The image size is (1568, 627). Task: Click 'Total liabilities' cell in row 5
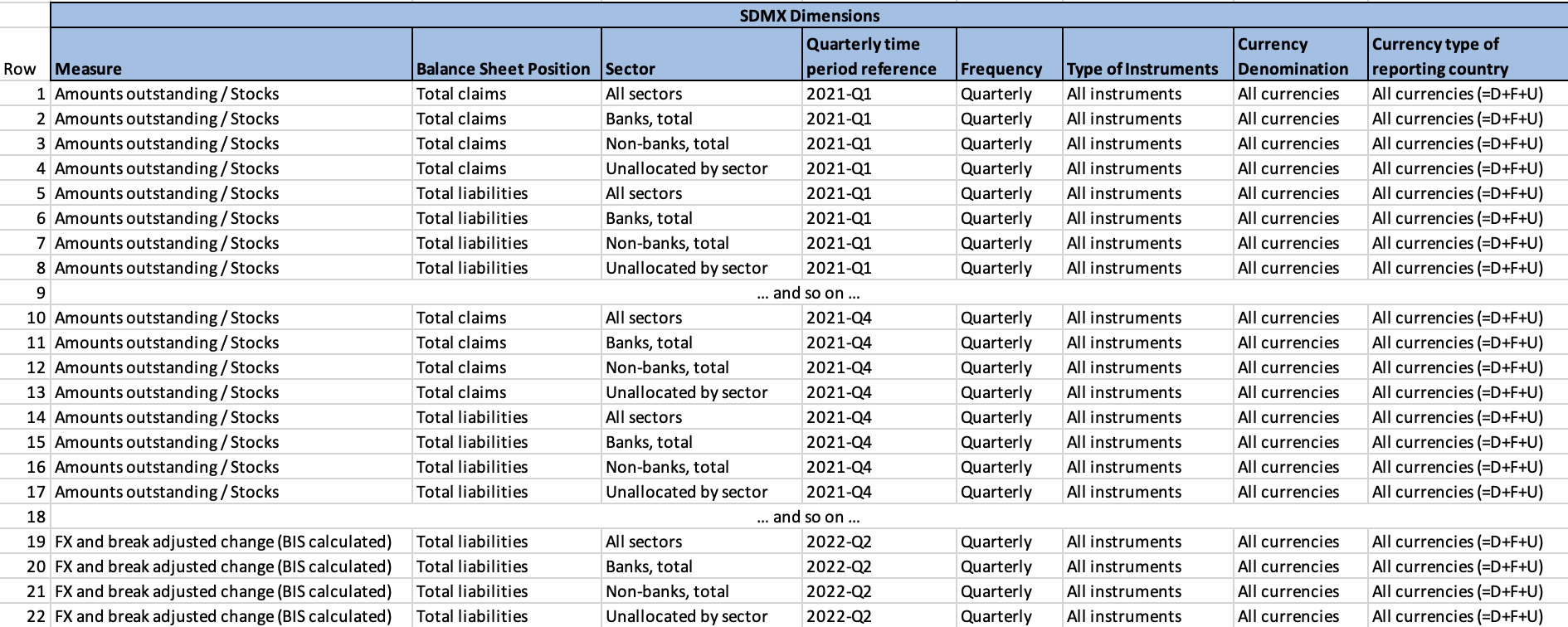click(471, 193)
